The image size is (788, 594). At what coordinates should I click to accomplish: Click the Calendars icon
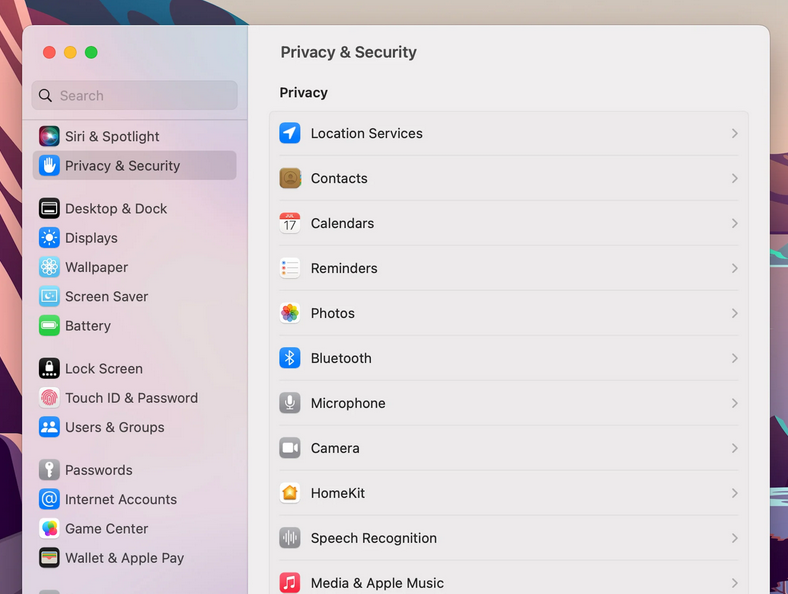click(x=290, y=223)
